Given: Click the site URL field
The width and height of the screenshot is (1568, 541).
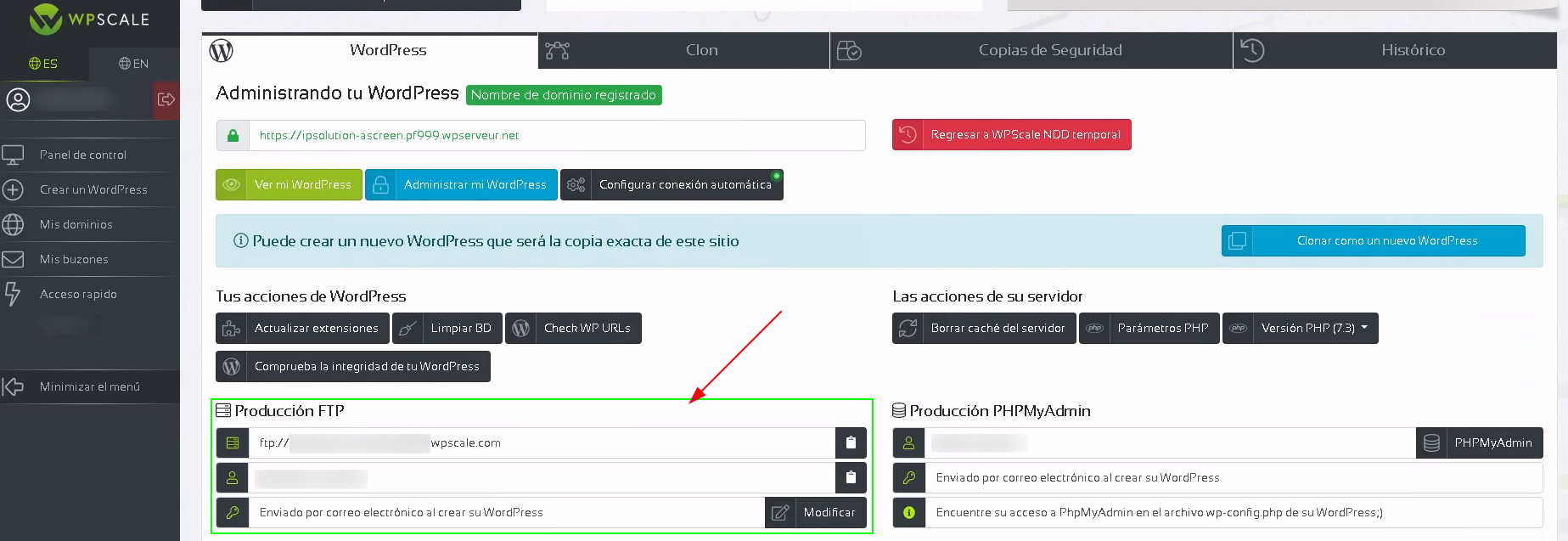Looking at the screenshot, I should pyautogui.click(x=557, y=135).
